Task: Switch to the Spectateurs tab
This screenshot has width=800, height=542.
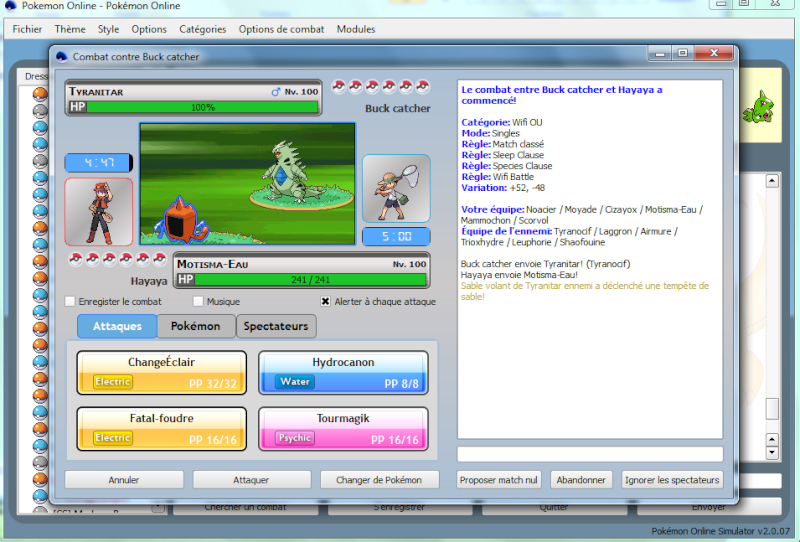Action: [276, 326]
